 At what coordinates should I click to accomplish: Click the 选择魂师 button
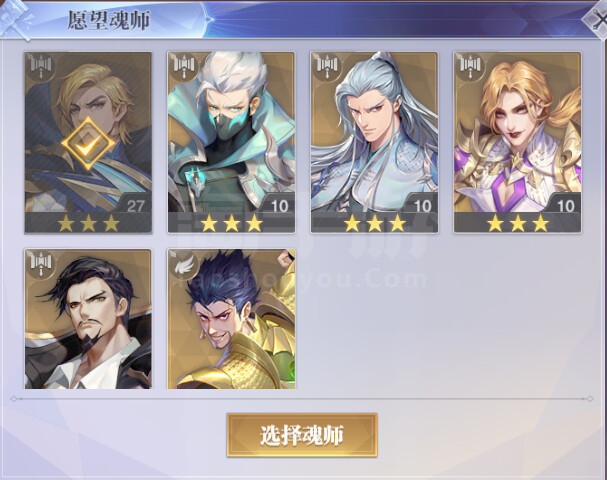pos(302,435)
